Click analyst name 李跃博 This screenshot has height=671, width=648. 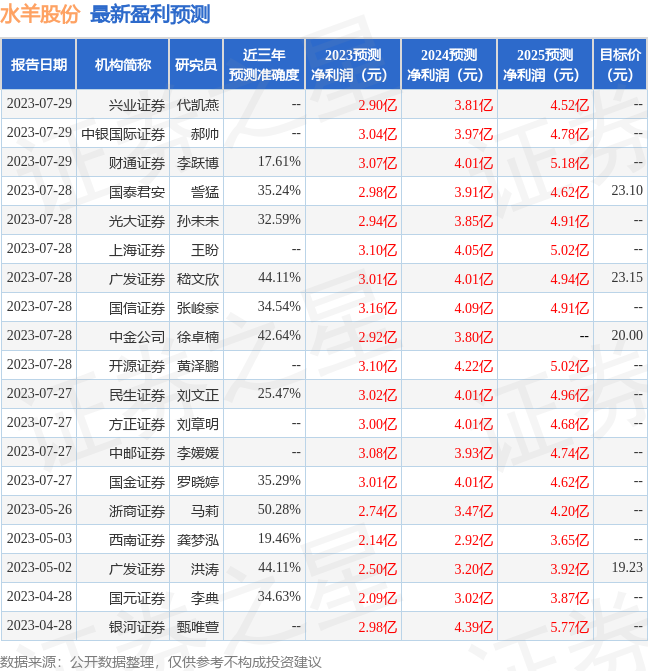tap(198, 163)
